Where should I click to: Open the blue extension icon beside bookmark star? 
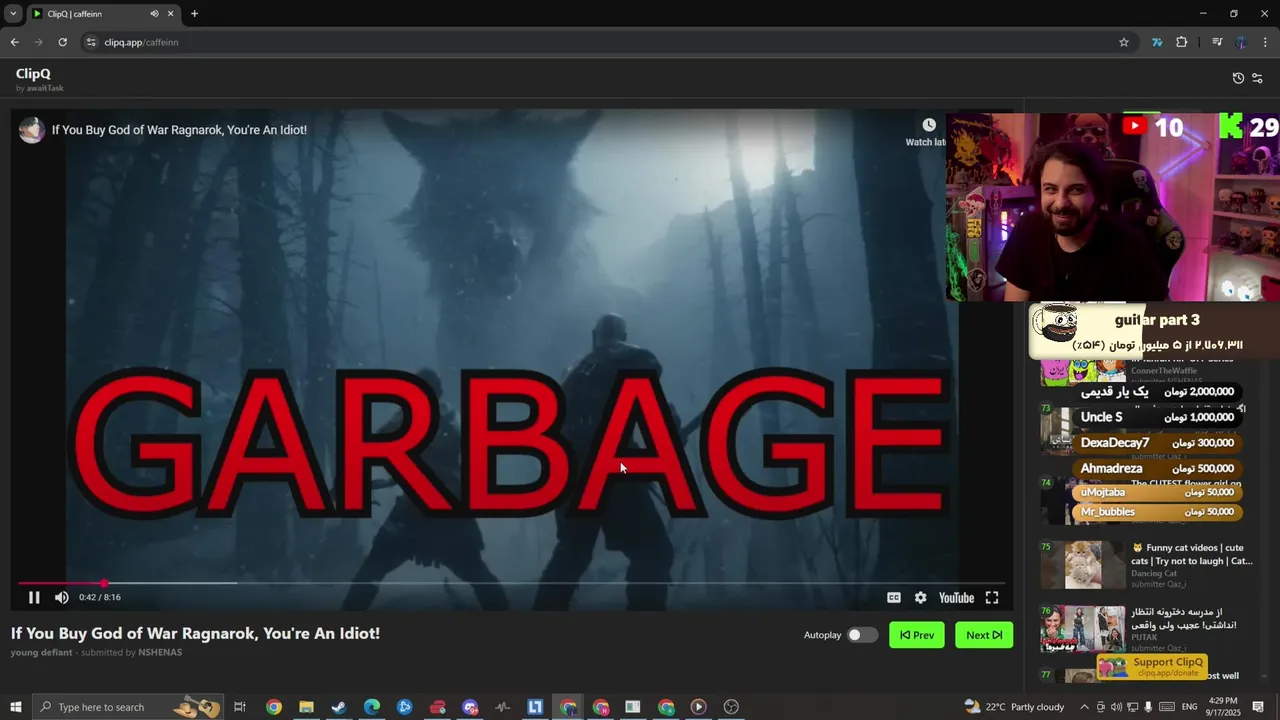tap(1157, 42)
